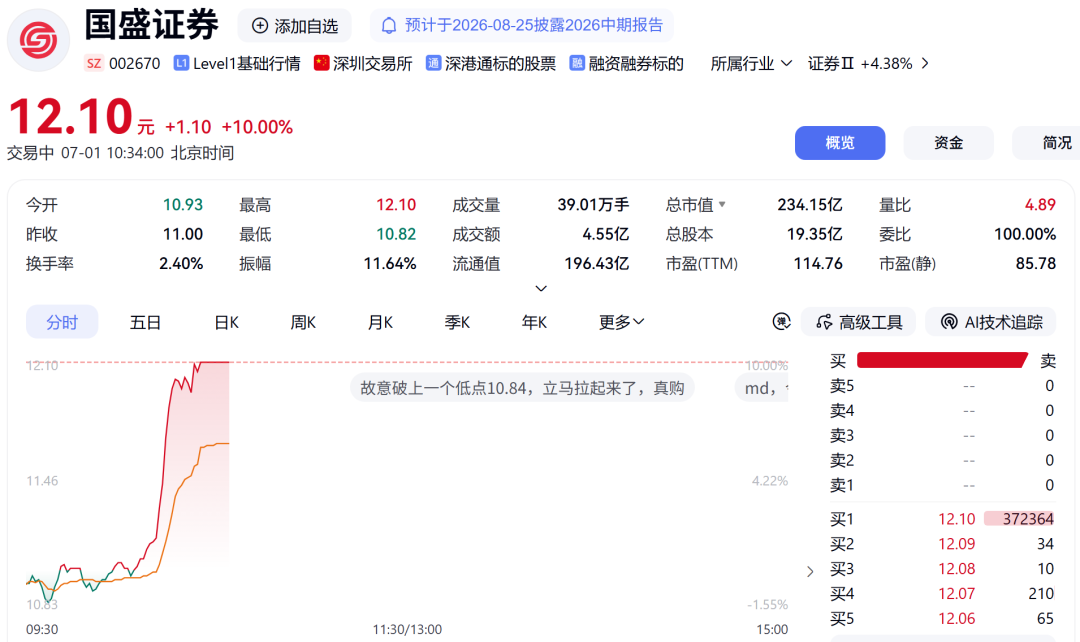Click 买3 price 12.08

(x=956, y=568)
